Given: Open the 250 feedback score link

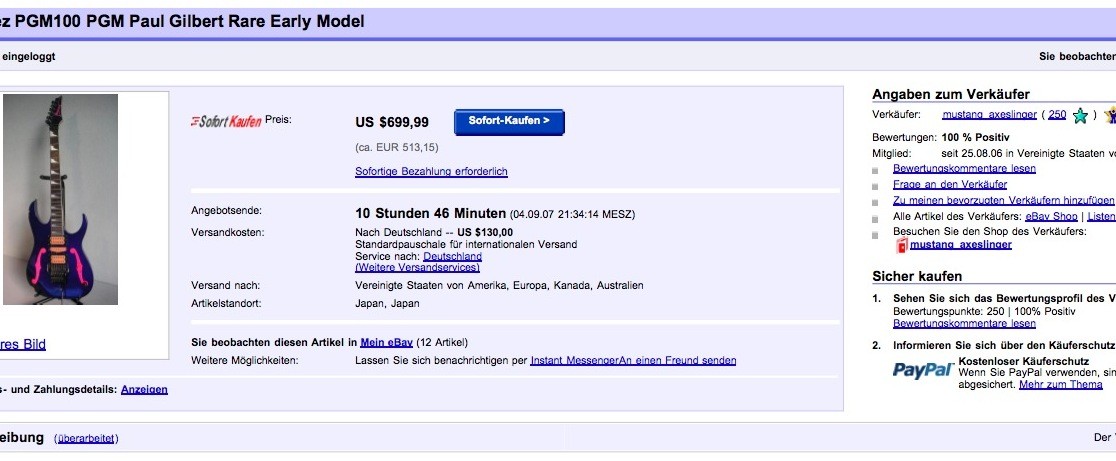Looking at the screenshot, I should 1057,115.
